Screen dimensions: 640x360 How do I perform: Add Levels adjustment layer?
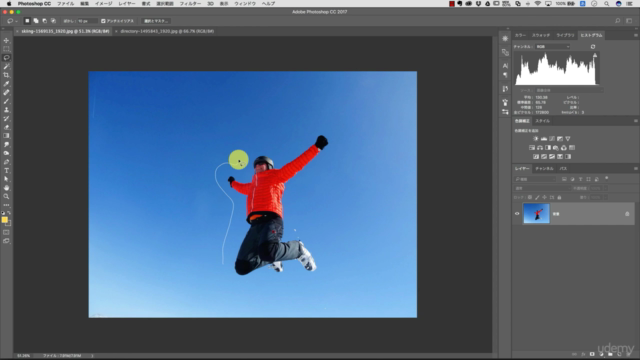point(544,139)
